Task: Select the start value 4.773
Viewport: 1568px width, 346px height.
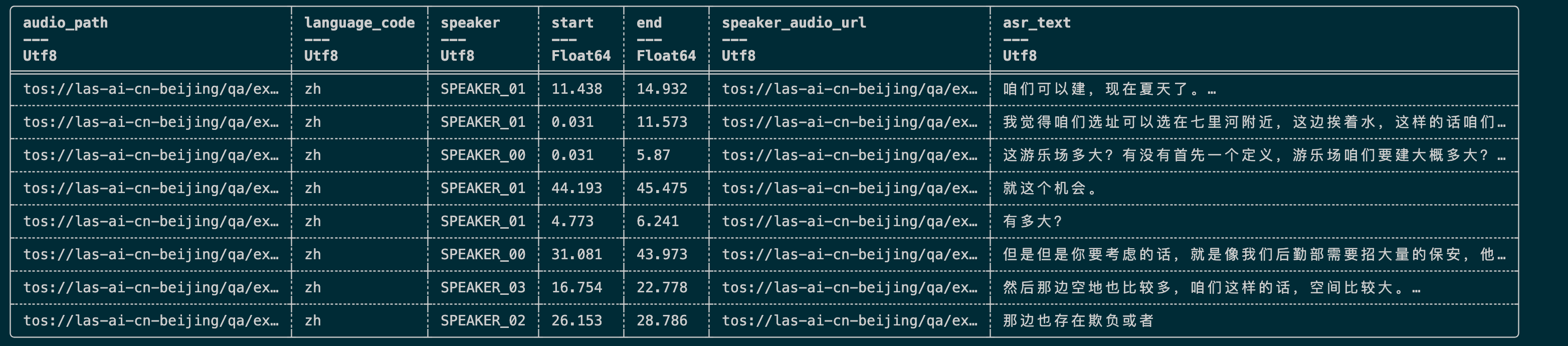Action: pos(572,221)
